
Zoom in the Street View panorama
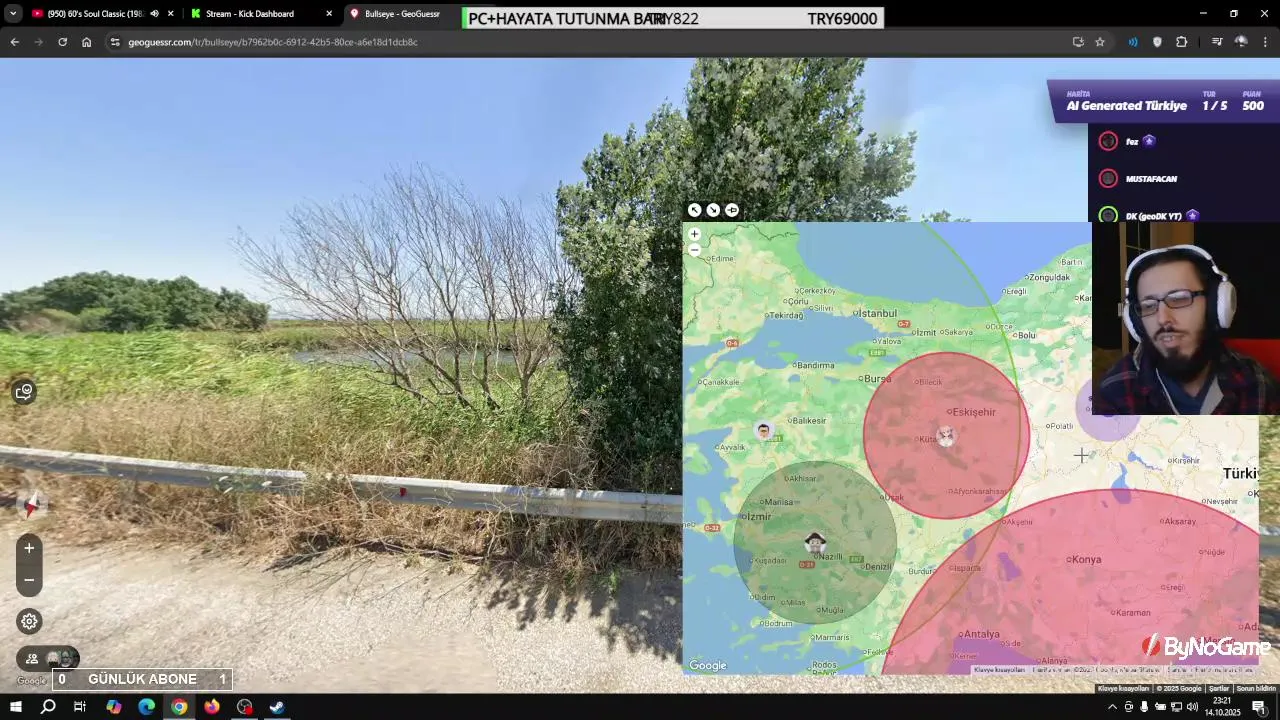tap(29, 548)
